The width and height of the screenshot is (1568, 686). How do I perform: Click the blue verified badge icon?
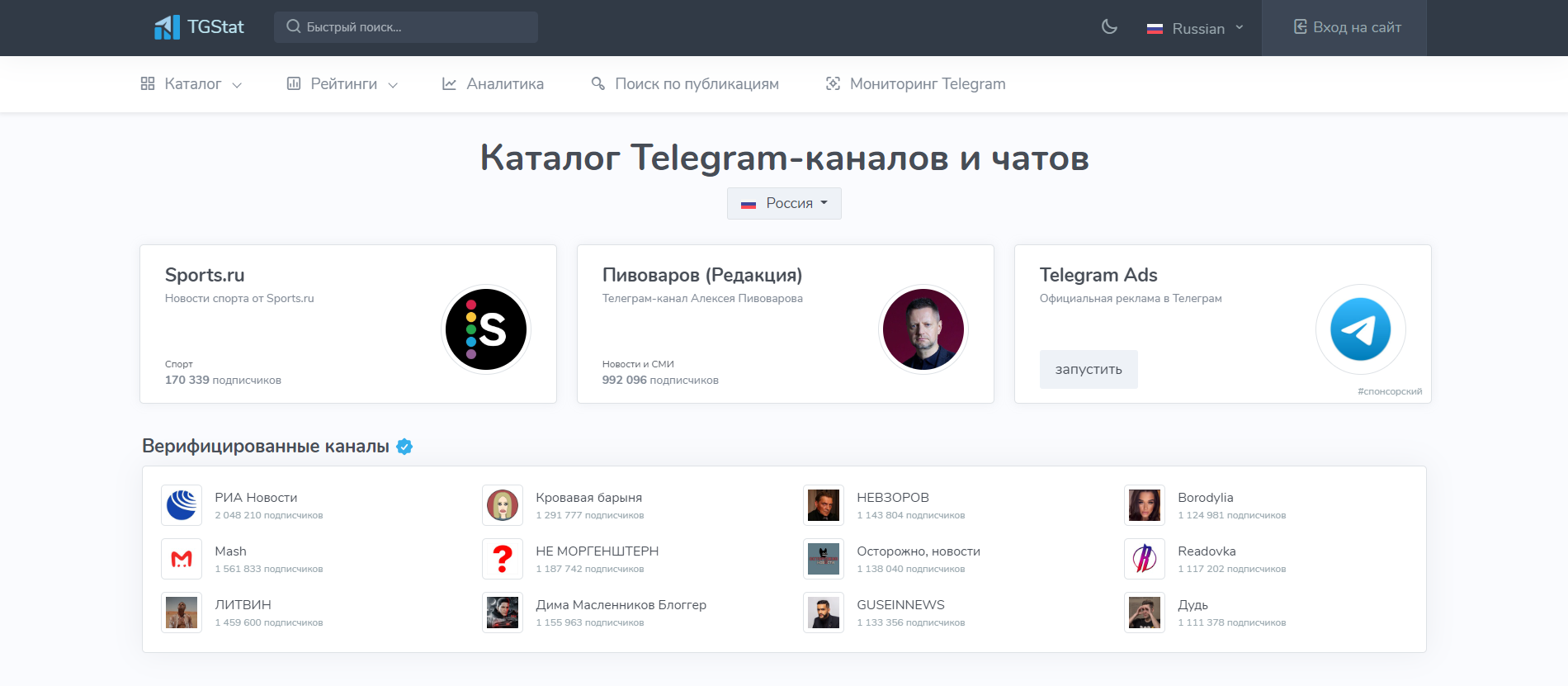point(404,447)
